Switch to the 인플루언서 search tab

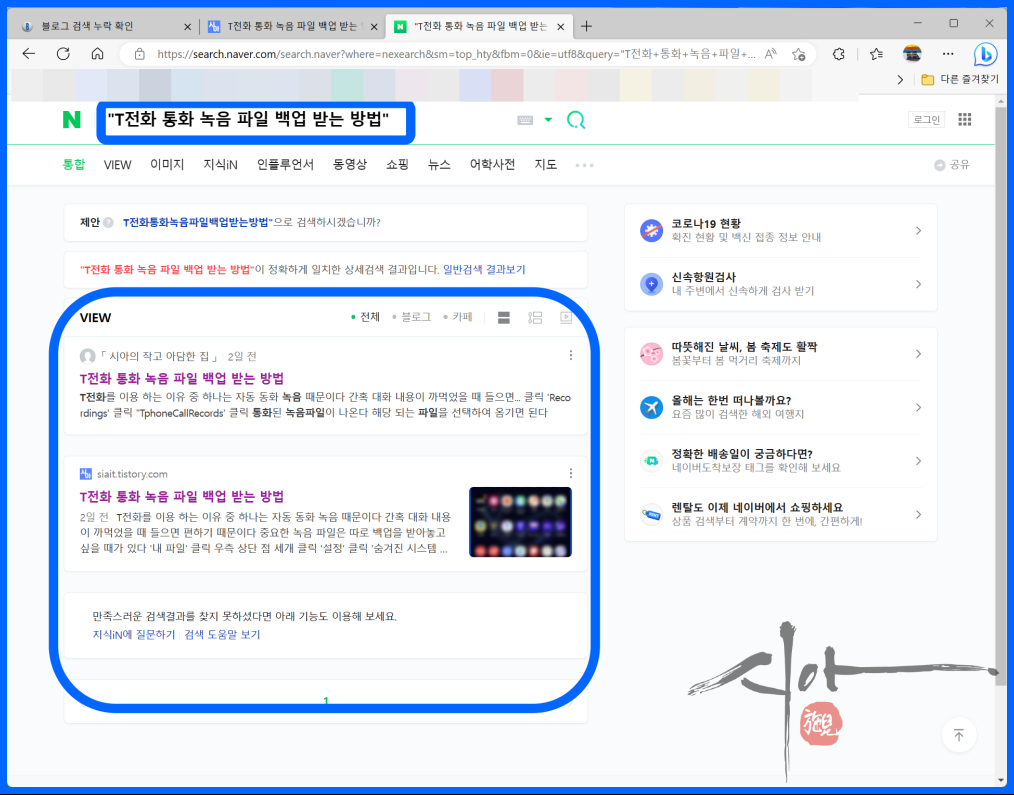(285, 165)
